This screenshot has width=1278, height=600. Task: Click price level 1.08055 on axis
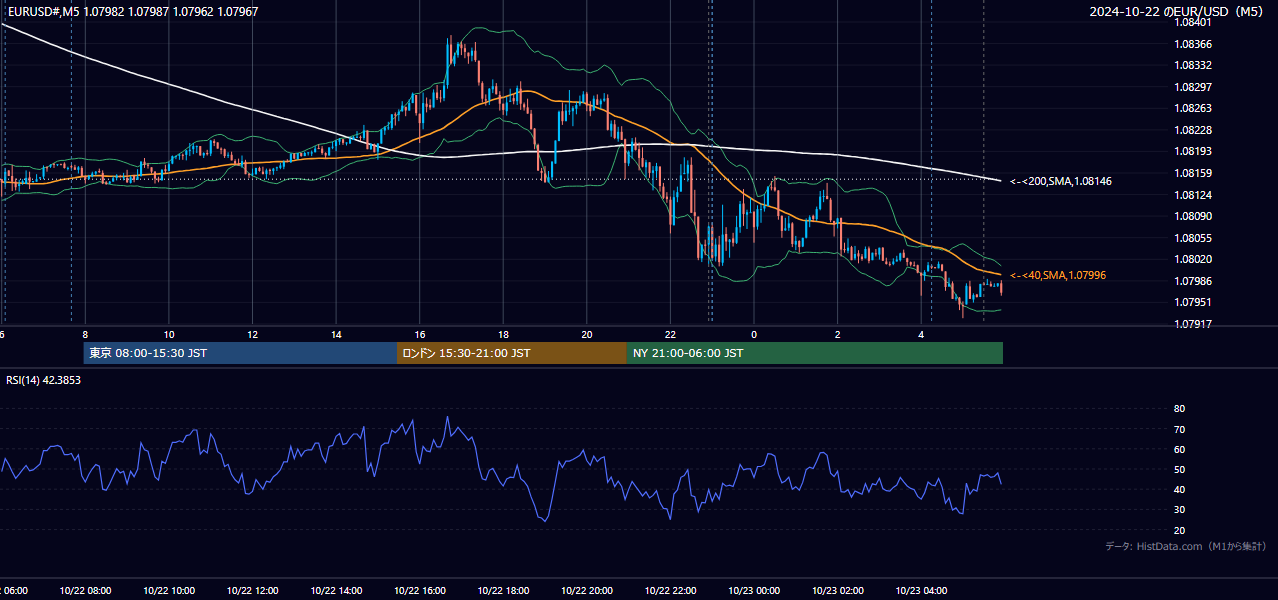click(x=1194, y=238)
